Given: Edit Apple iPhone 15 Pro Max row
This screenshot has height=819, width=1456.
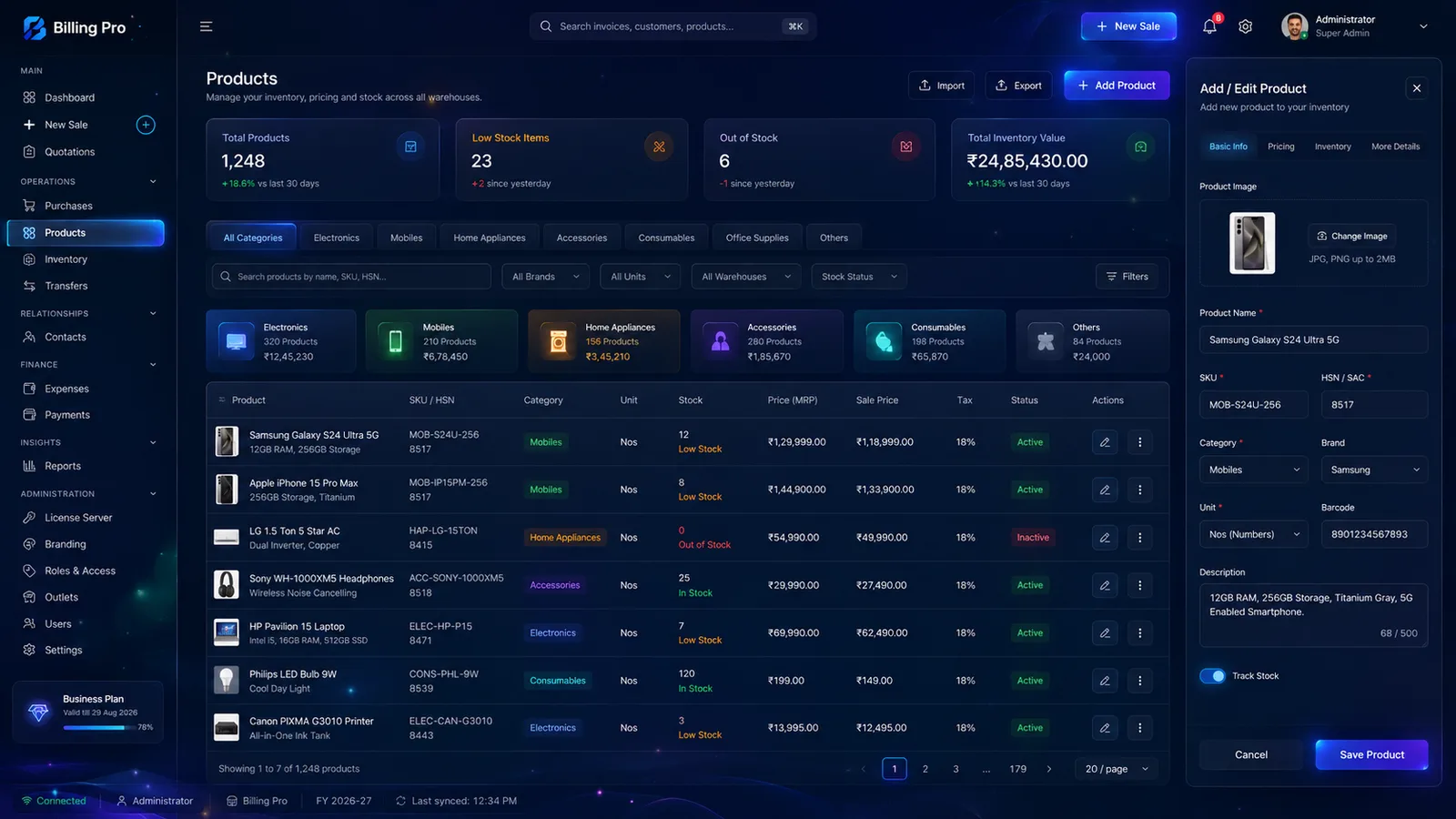Looking at the screenshot, I should tap(1105, 490).
